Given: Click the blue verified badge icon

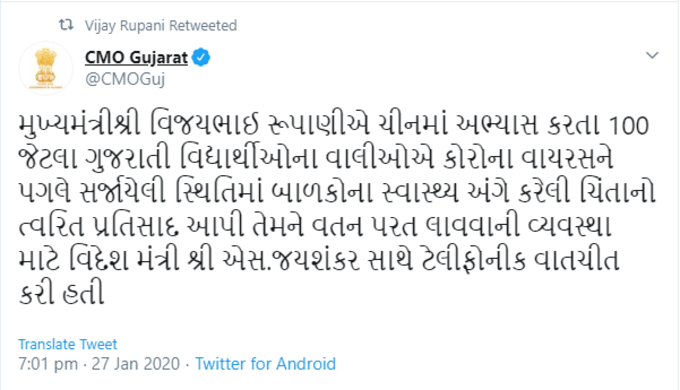Looking at the screenshot, I should tap(201, 57).
